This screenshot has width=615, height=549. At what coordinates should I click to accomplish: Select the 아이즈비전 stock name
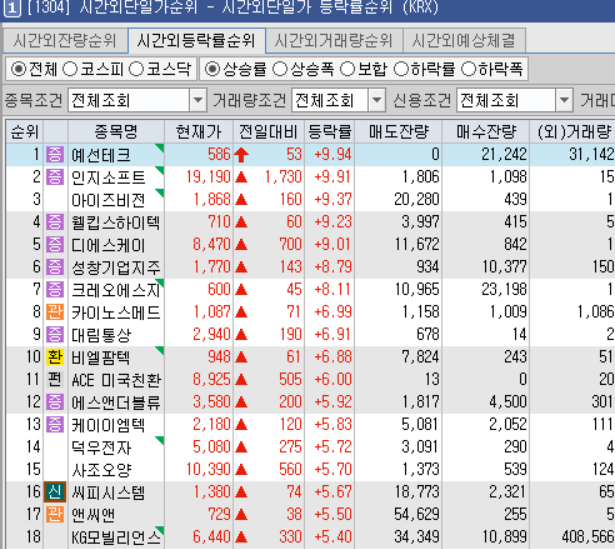pos(108,200)
